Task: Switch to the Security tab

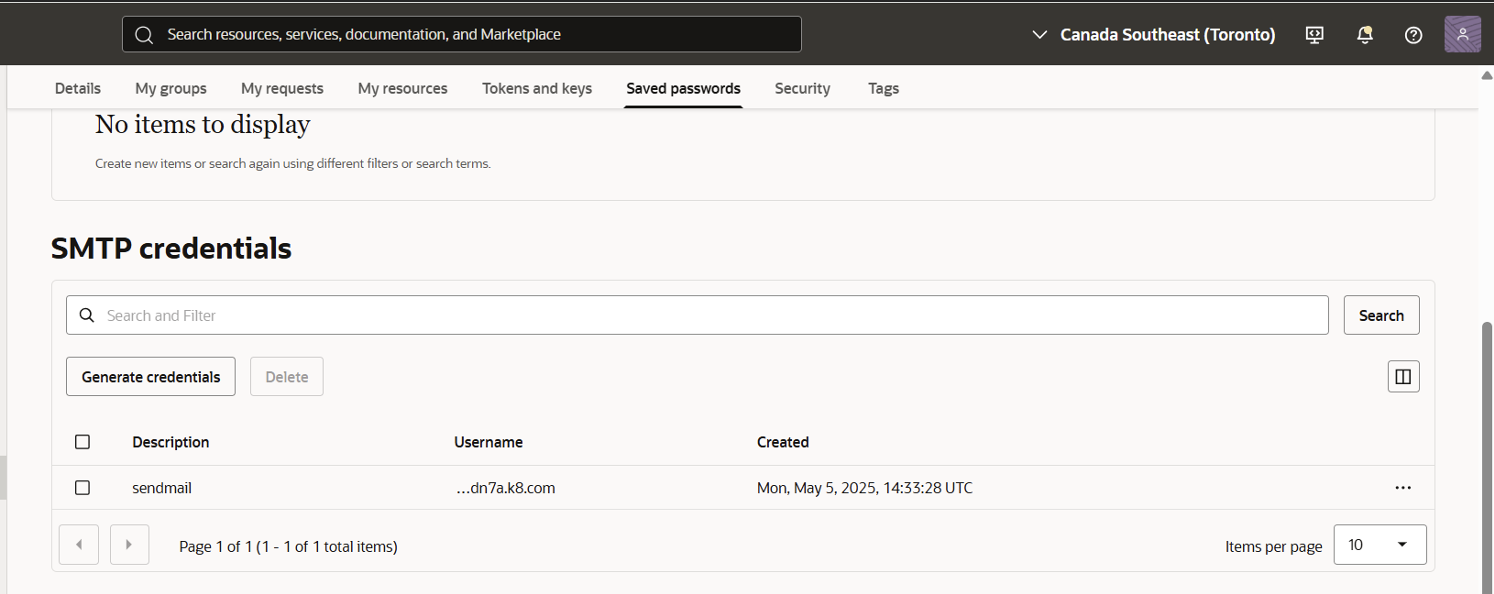Action: (802, 88)
